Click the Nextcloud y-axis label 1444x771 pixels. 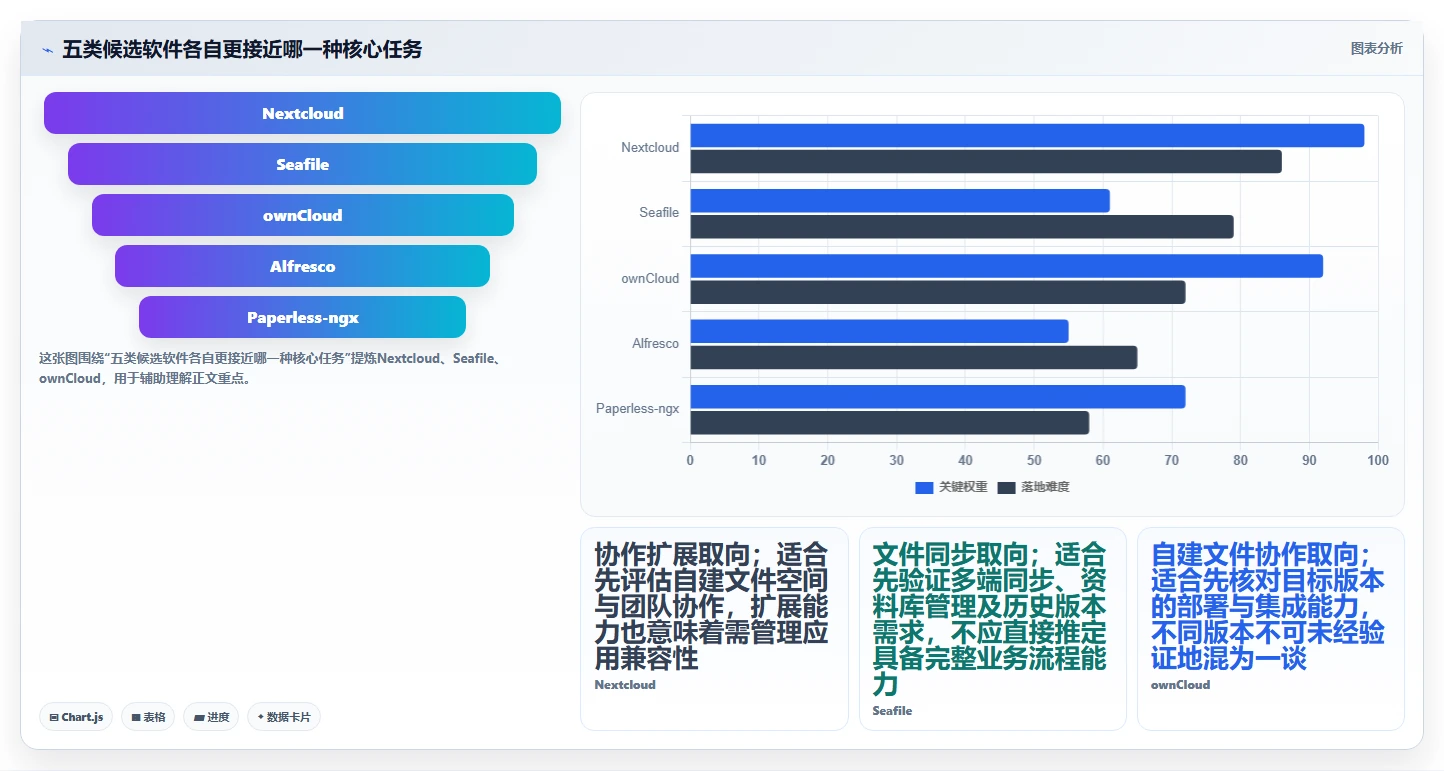tap(650, 147)
